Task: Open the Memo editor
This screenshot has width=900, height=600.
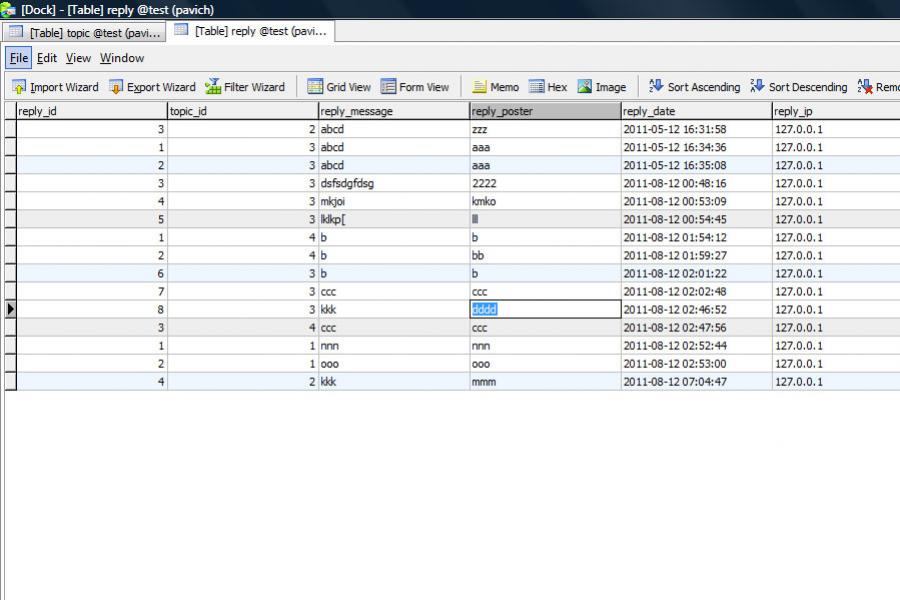Action: click(495, 87)
